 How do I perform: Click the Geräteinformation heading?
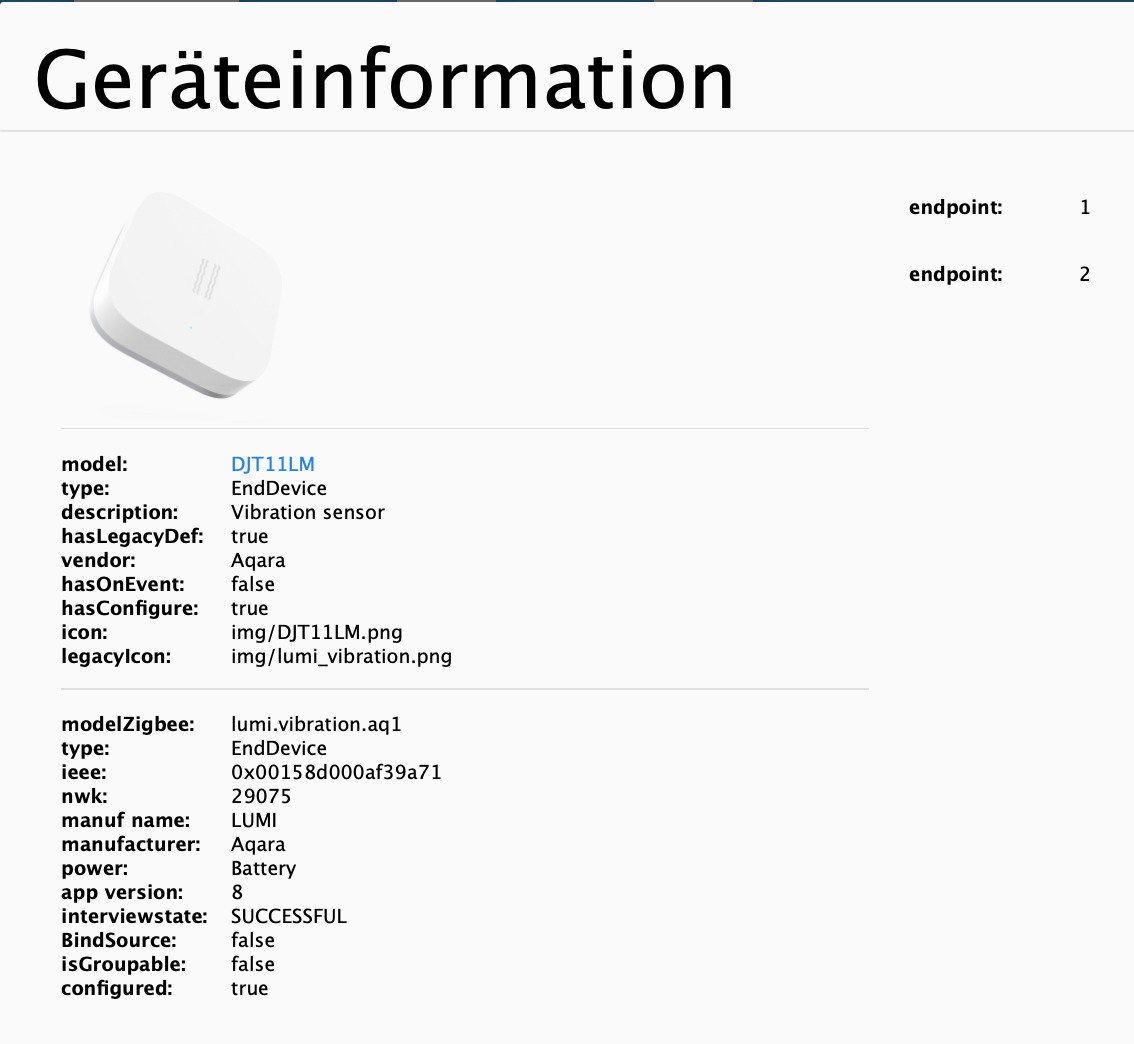coord(384,80)
